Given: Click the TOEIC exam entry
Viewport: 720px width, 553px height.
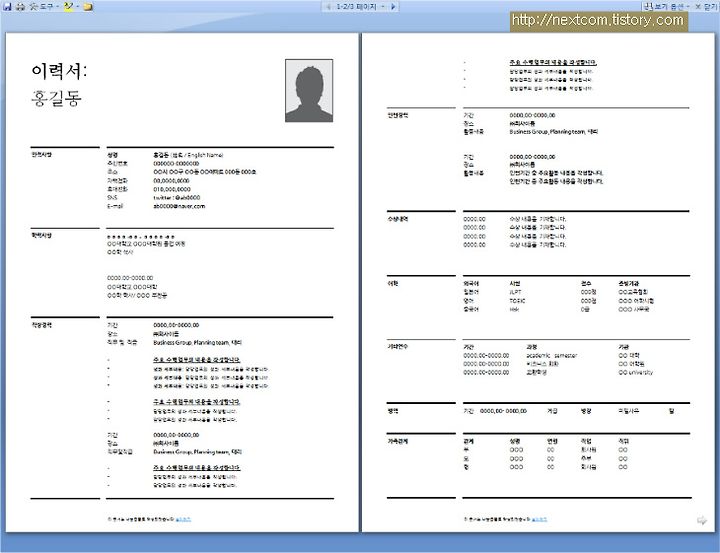Looking at the screenshot, I should [x=517, y=301].
